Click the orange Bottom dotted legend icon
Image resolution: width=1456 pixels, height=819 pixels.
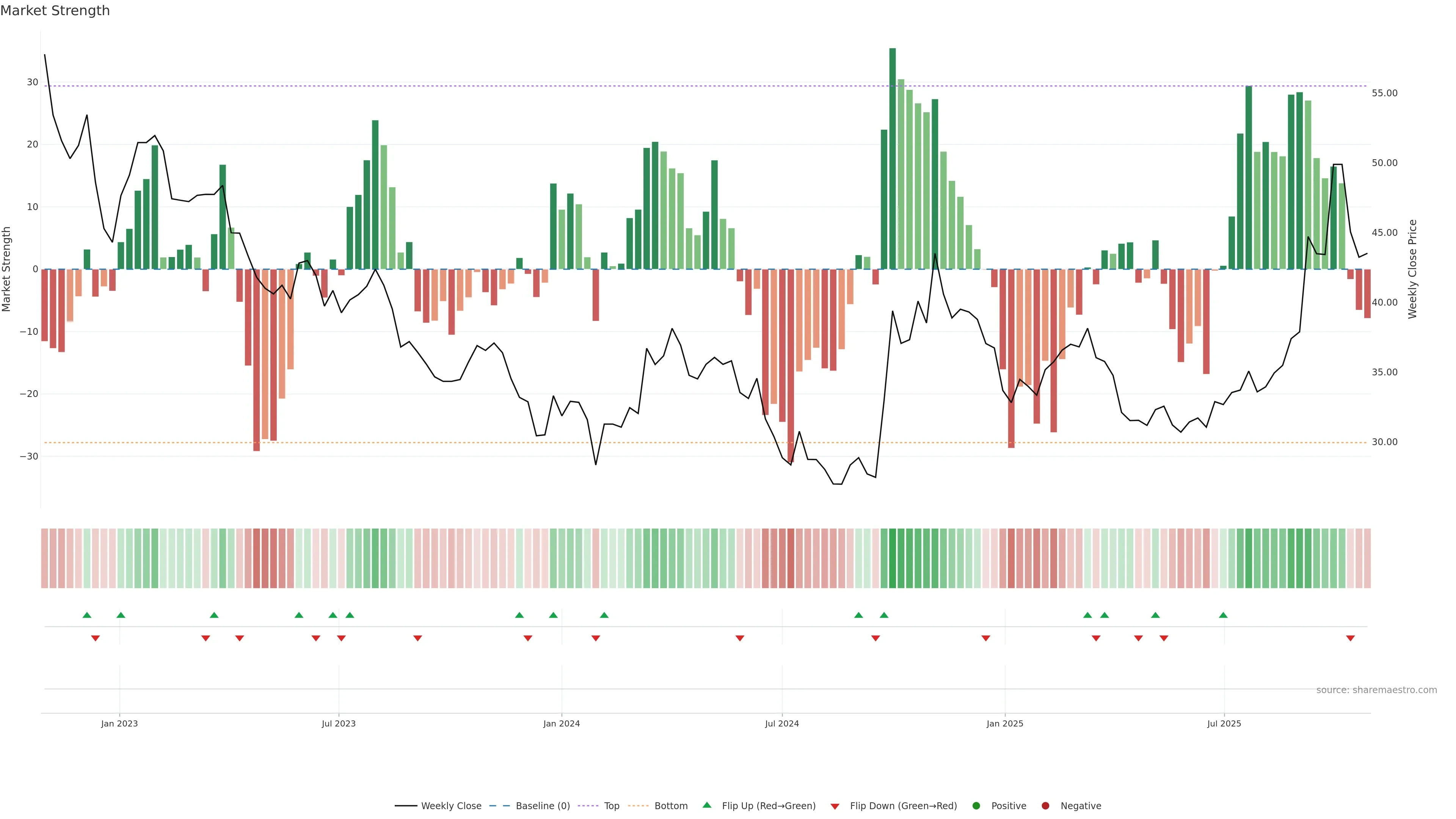click(x=638, y=806)
